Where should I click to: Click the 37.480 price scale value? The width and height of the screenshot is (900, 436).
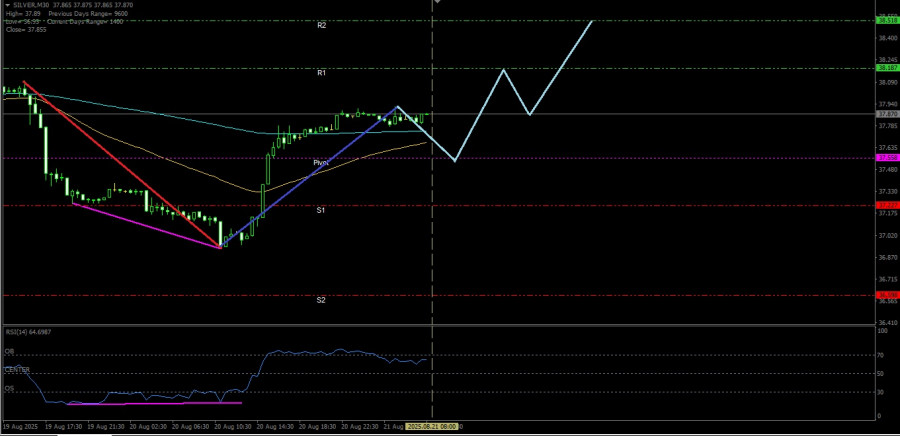coord(887,170)
